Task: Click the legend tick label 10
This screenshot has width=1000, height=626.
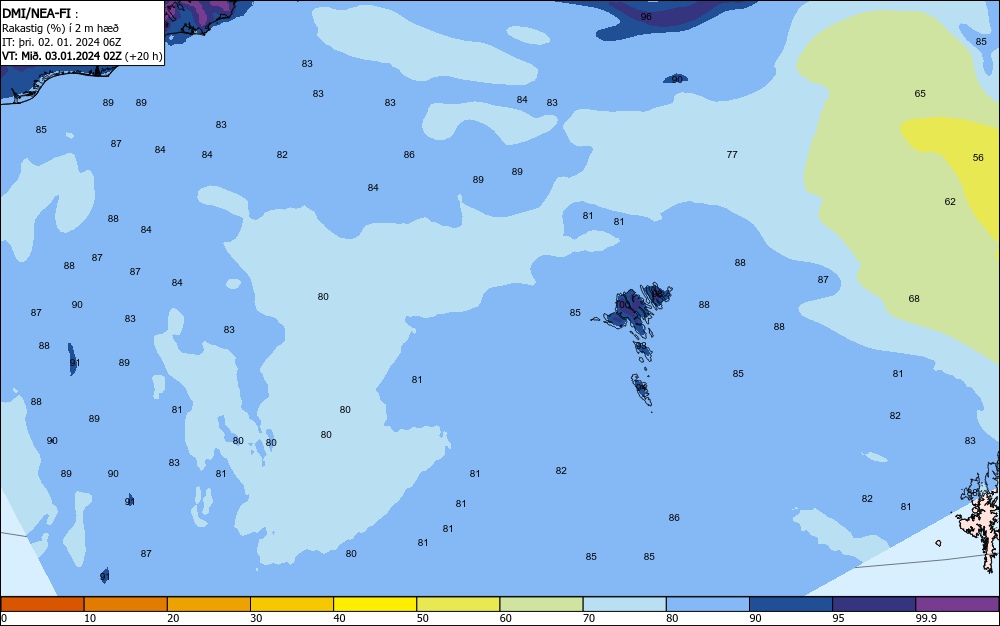Action: click(90, 618)
